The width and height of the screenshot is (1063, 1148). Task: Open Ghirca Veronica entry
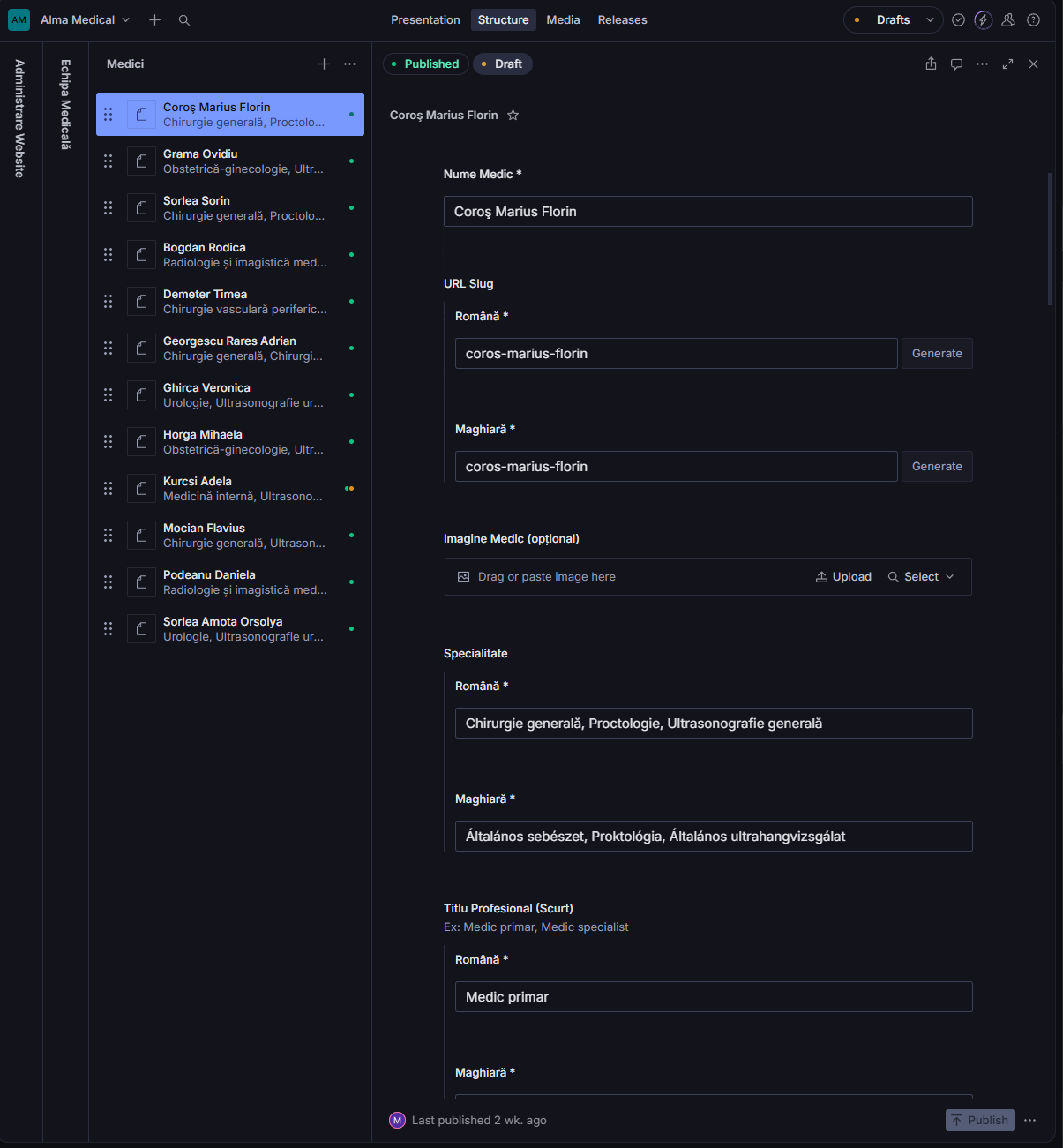230,394
